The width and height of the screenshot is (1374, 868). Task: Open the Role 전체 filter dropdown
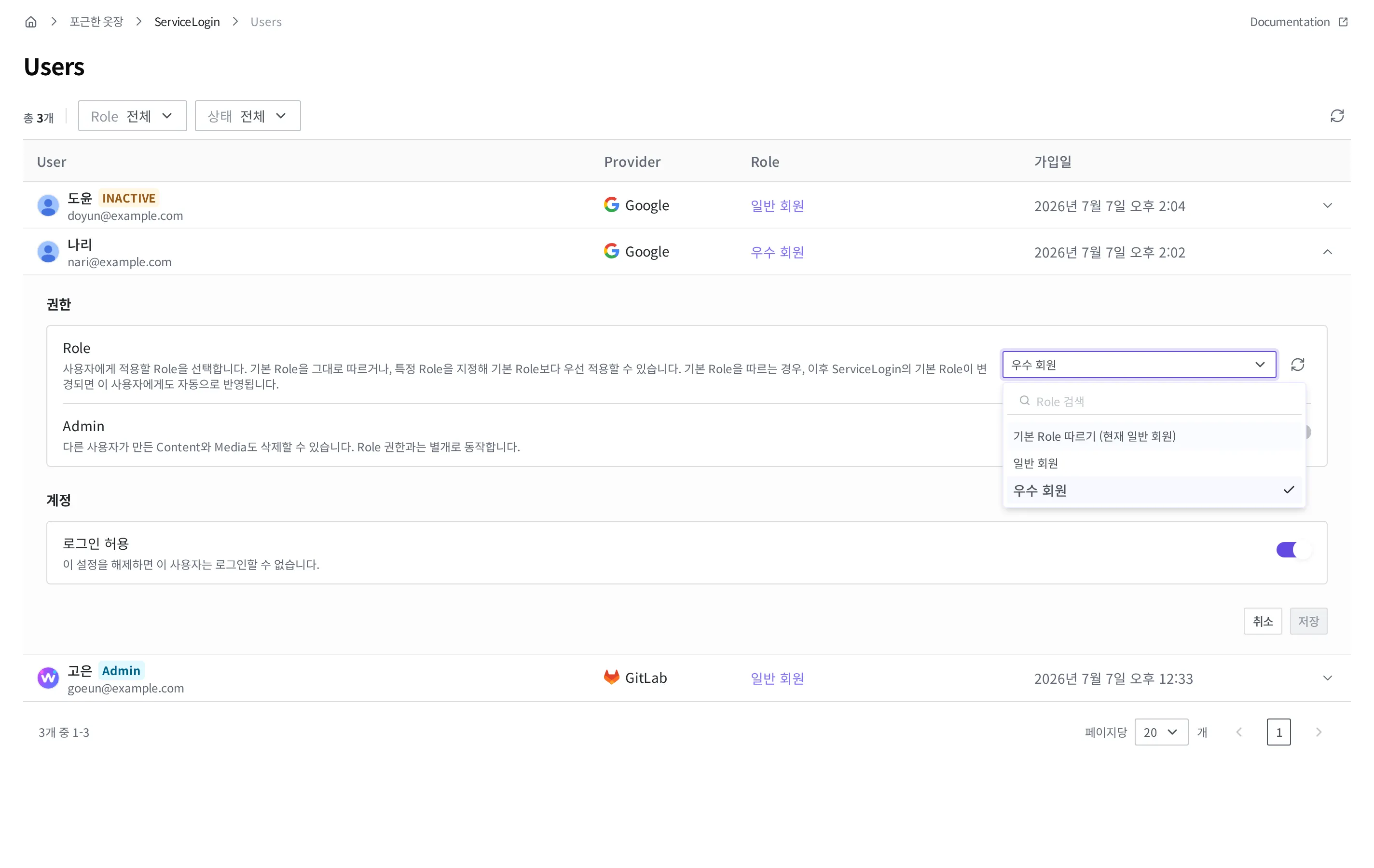tap(132, 116)
